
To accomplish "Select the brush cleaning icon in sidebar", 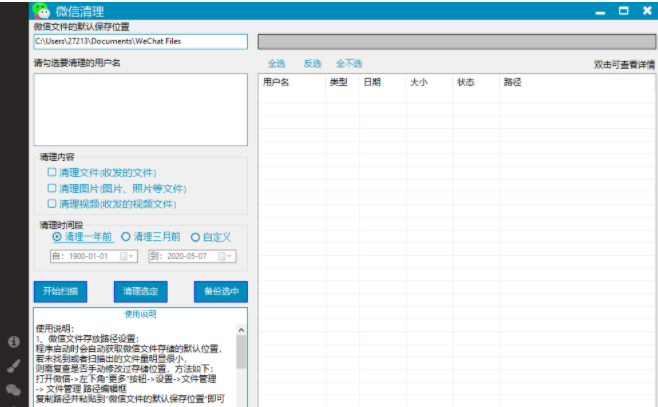I will [14, 366].
